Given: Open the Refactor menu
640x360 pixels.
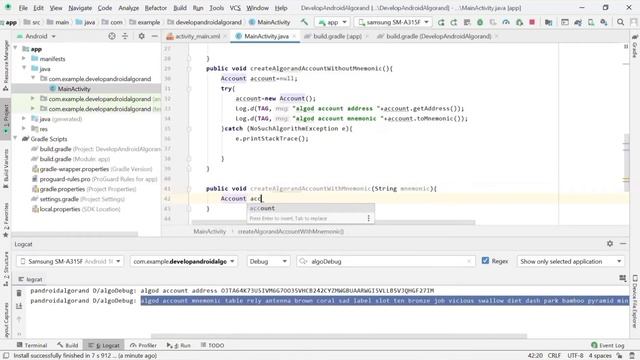Looking at the screenshot, I should pyautogui.click(x=156, y=8).
